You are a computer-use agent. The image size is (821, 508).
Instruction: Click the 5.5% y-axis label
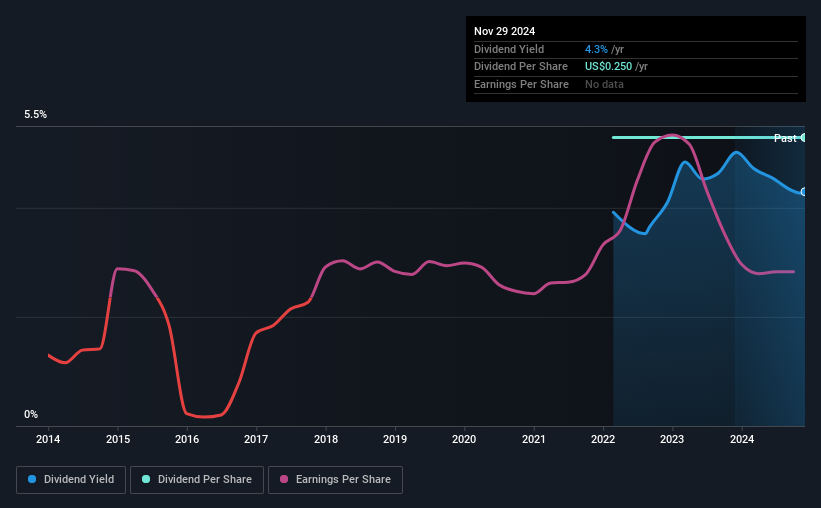point(36,115)
